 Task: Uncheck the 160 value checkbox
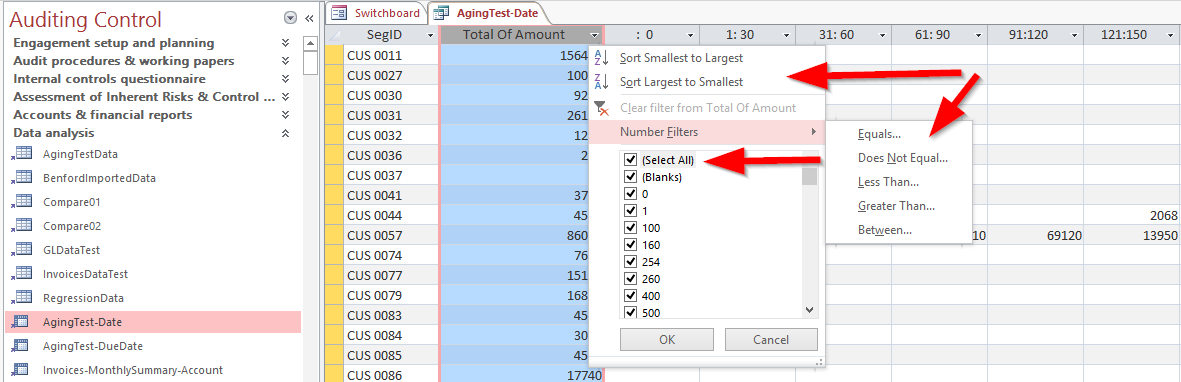[x=630, y=245]
